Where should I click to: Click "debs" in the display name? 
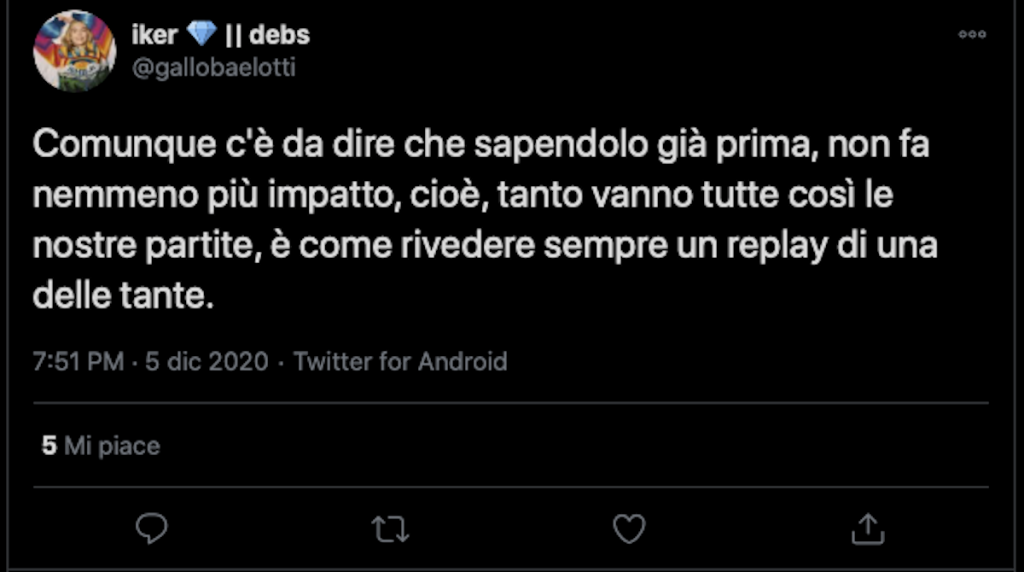(x=279, y=35)
